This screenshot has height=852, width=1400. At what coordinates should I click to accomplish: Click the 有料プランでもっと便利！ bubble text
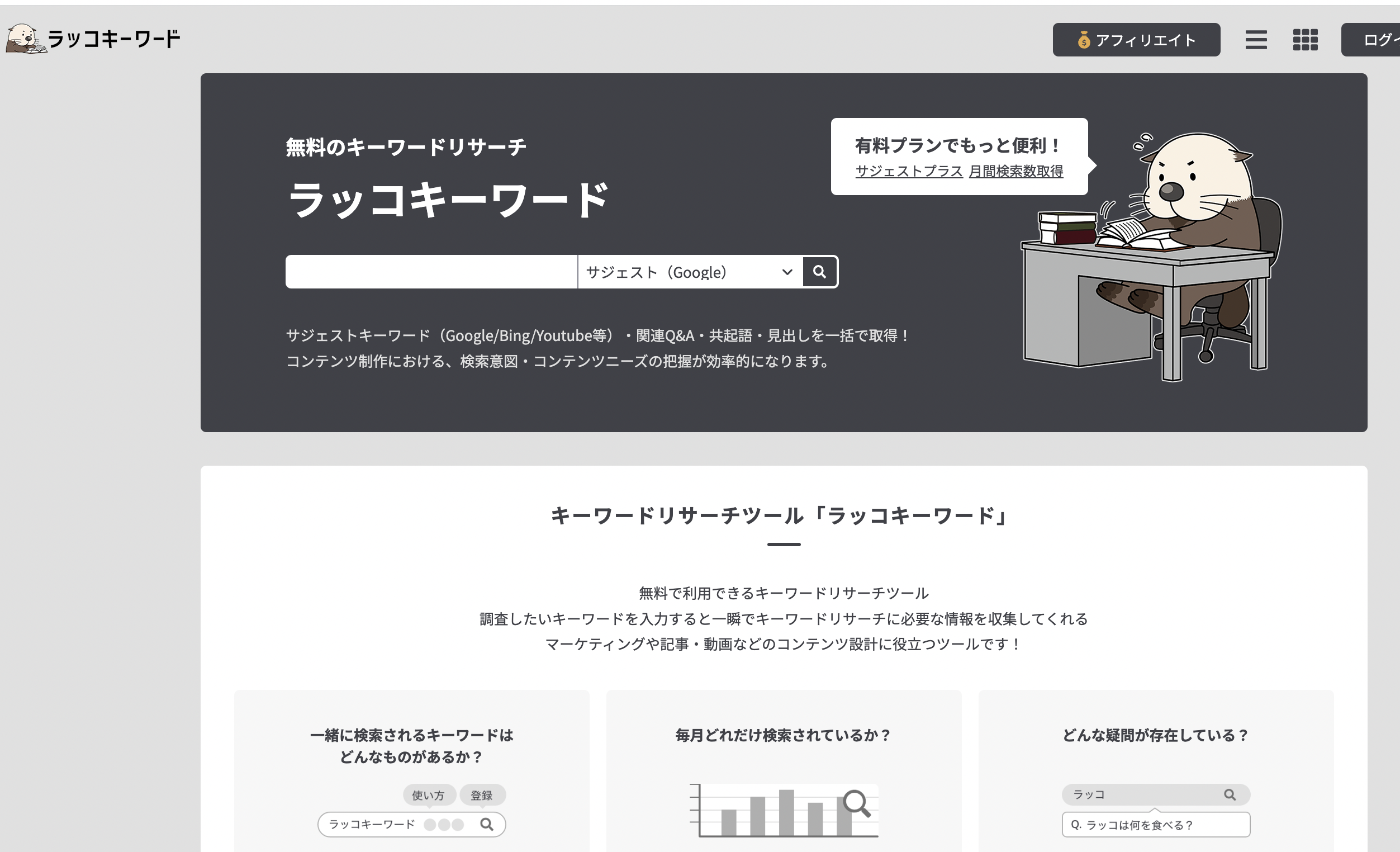click(957, 145)
